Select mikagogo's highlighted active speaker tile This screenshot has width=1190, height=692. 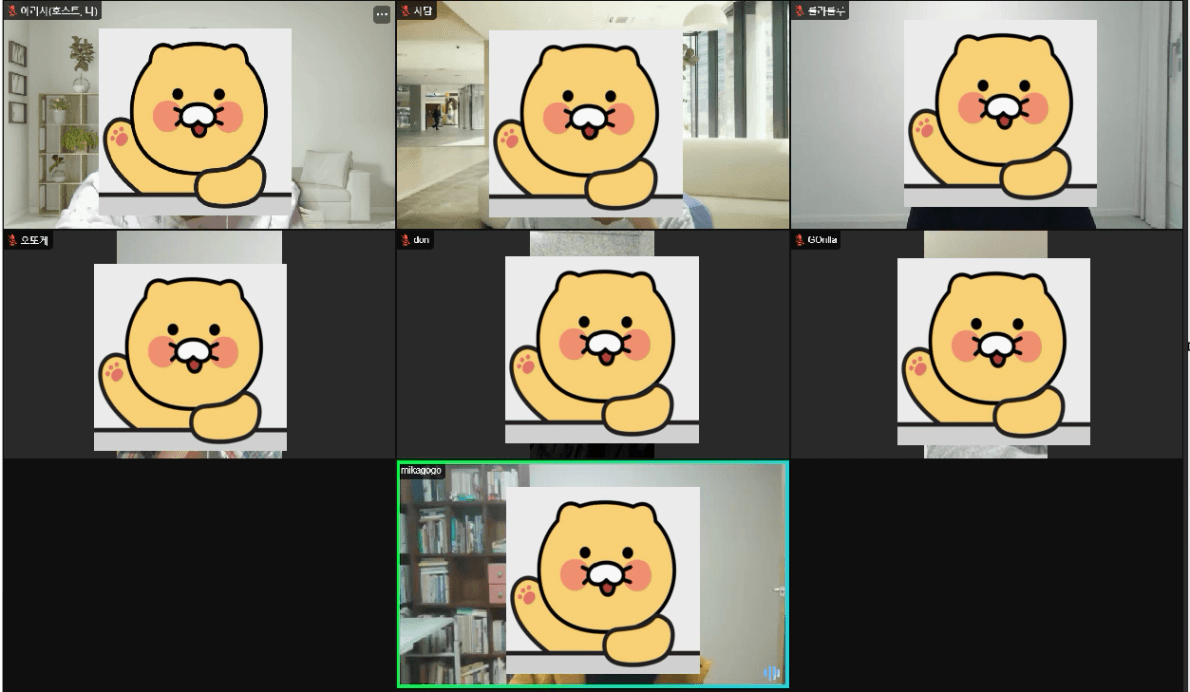pyautogui.click(x=593, y=574)
